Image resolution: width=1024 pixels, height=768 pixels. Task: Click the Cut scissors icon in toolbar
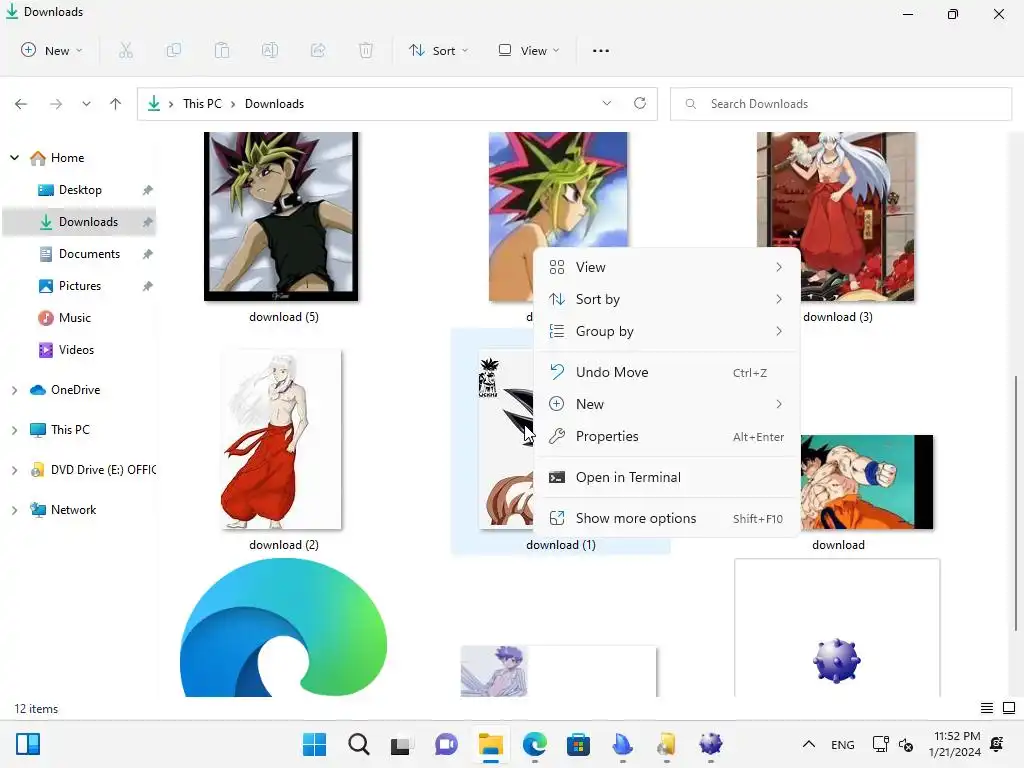(x=126, y=50)
